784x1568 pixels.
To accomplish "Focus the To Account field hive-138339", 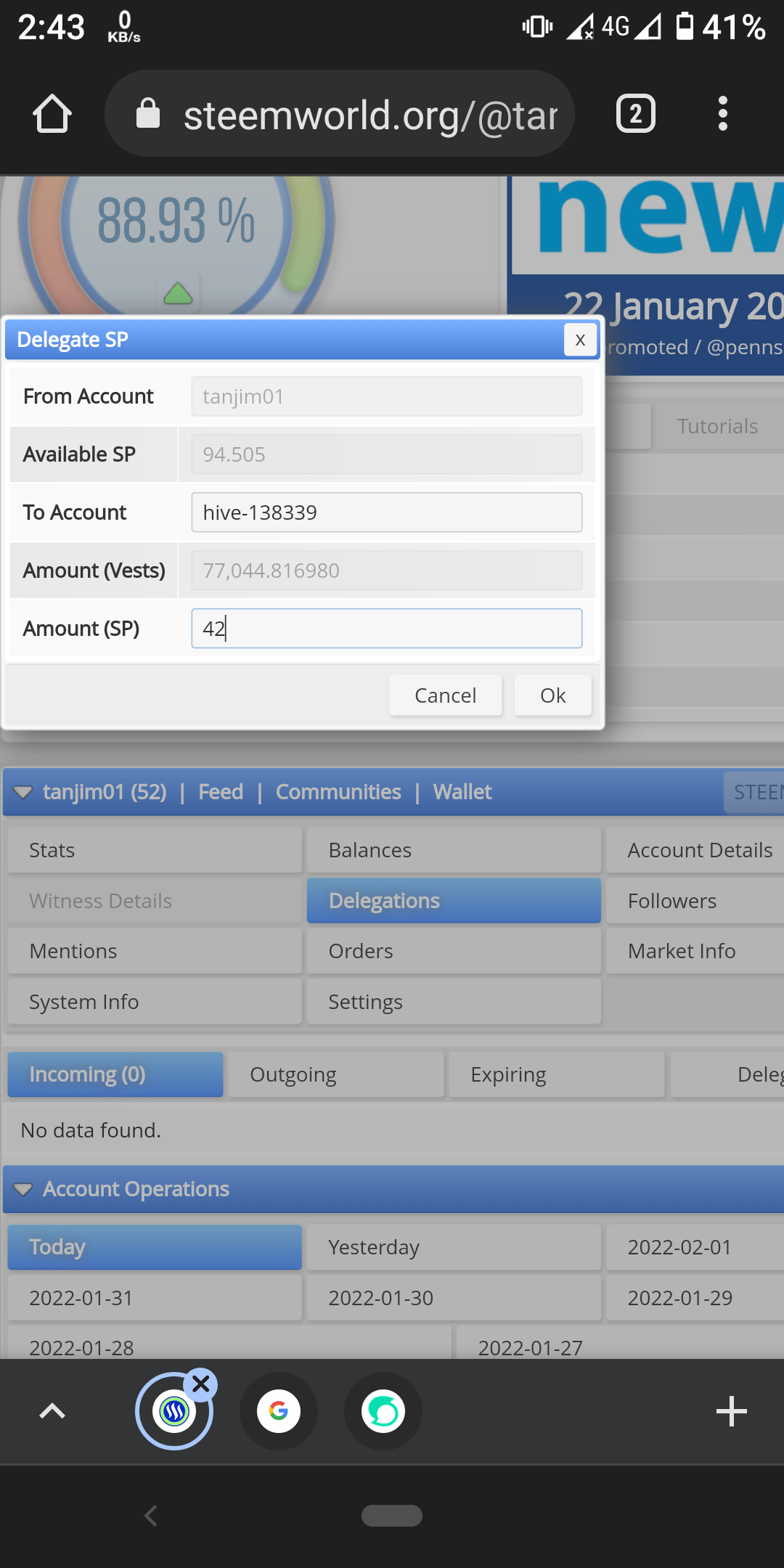I will coord(387,513).
